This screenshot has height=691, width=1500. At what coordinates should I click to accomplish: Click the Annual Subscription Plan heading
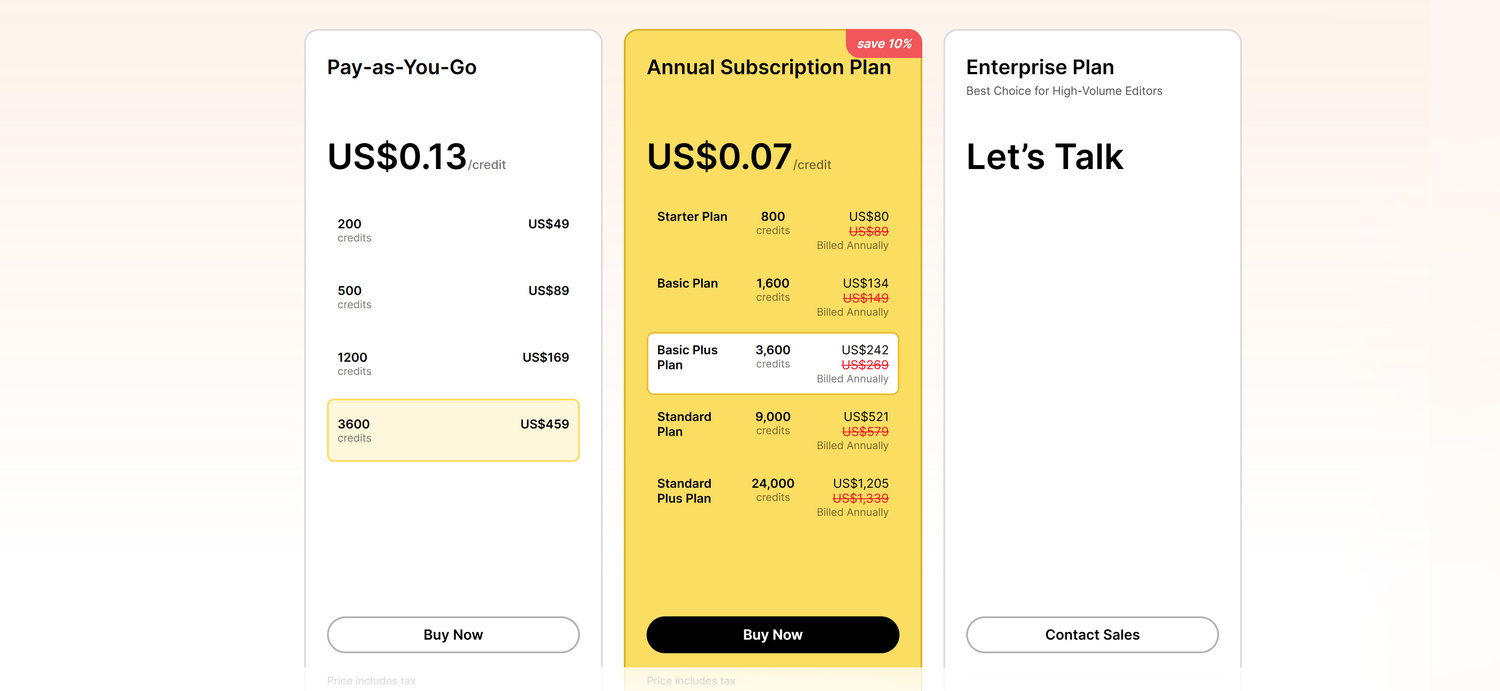pos(768,68)
